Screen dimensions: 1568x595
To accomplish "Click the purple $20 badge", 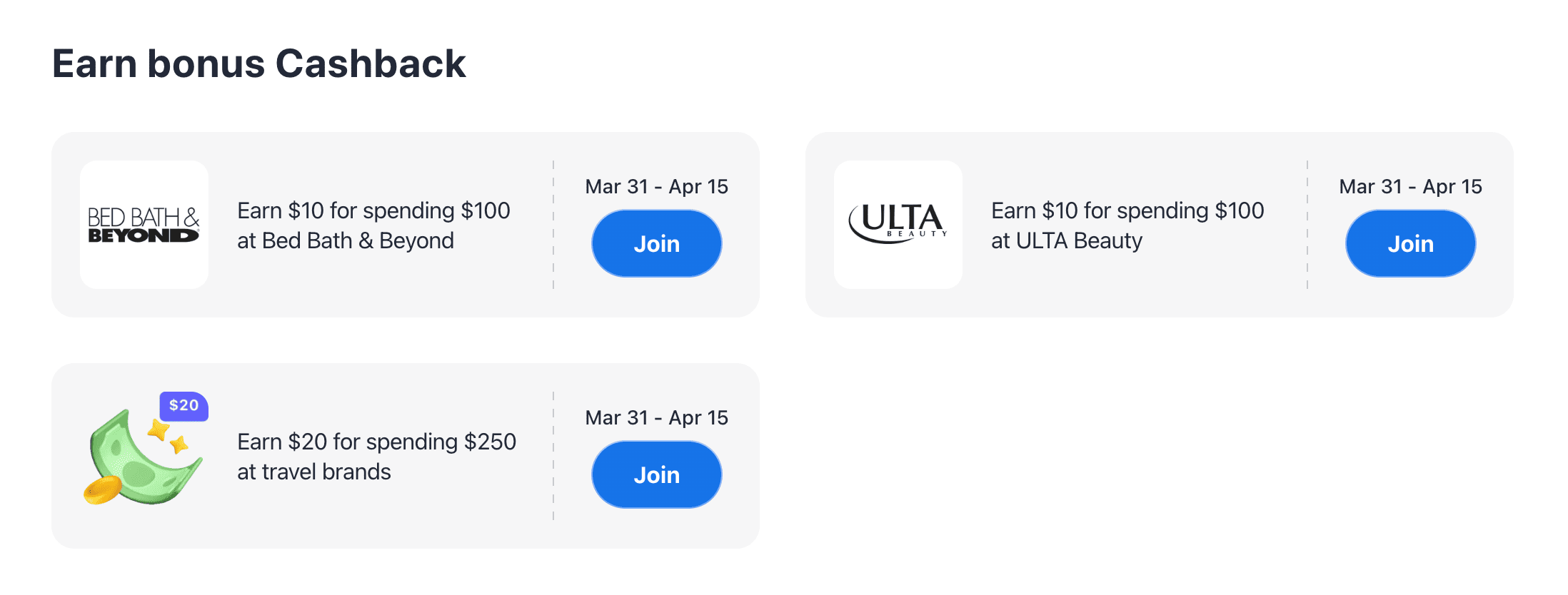I will pos(184,406).
